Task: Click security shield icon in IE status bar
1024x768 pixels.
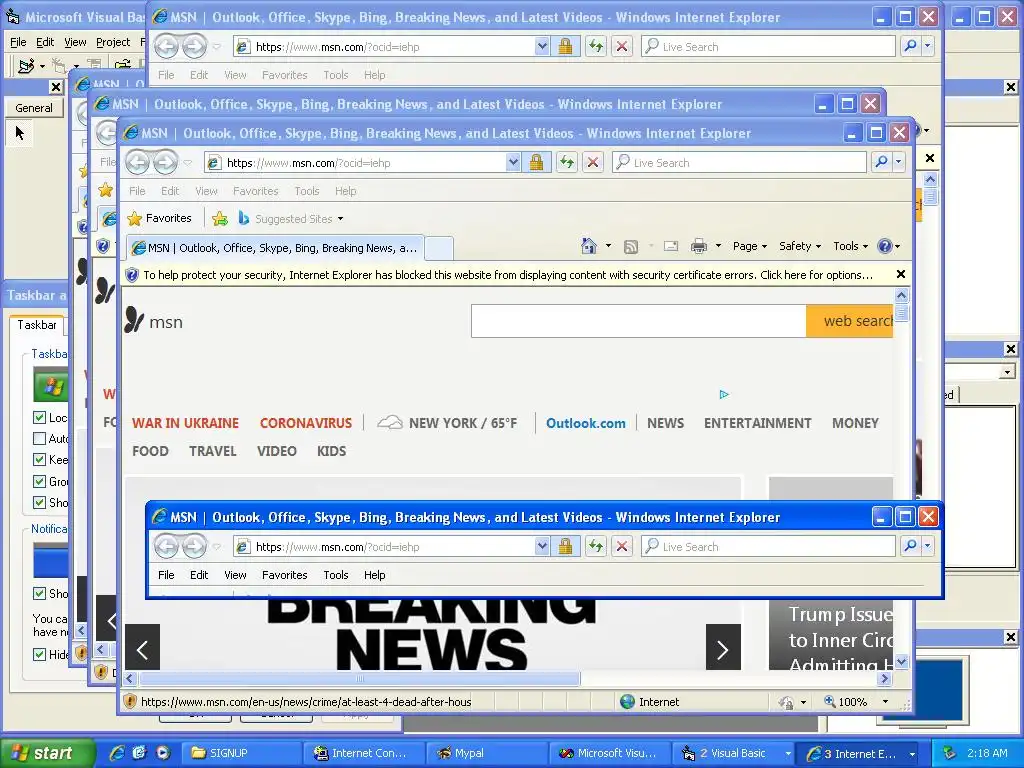Action: pos(130,701)
